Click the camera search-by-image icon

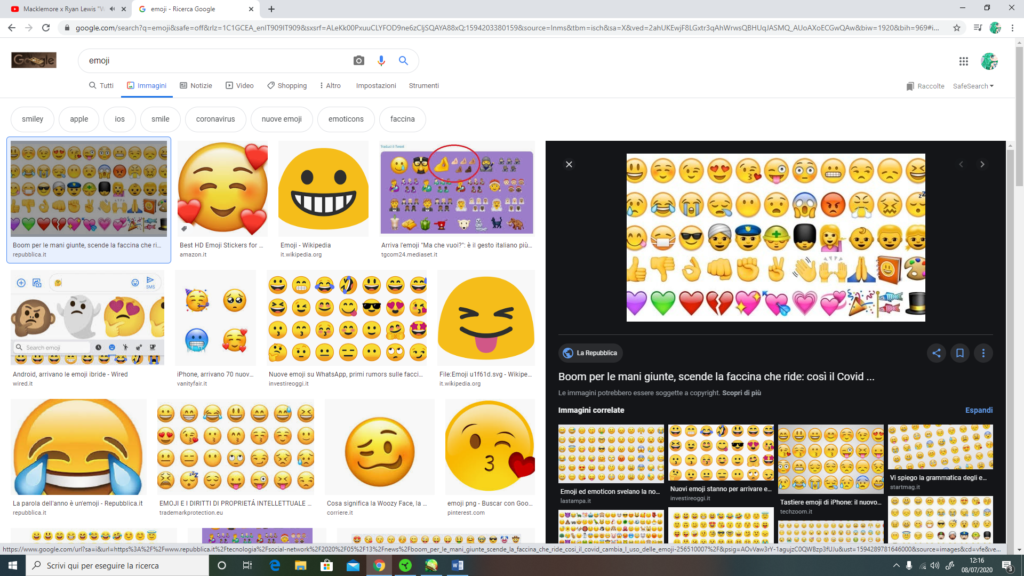[x=359, y=60]
